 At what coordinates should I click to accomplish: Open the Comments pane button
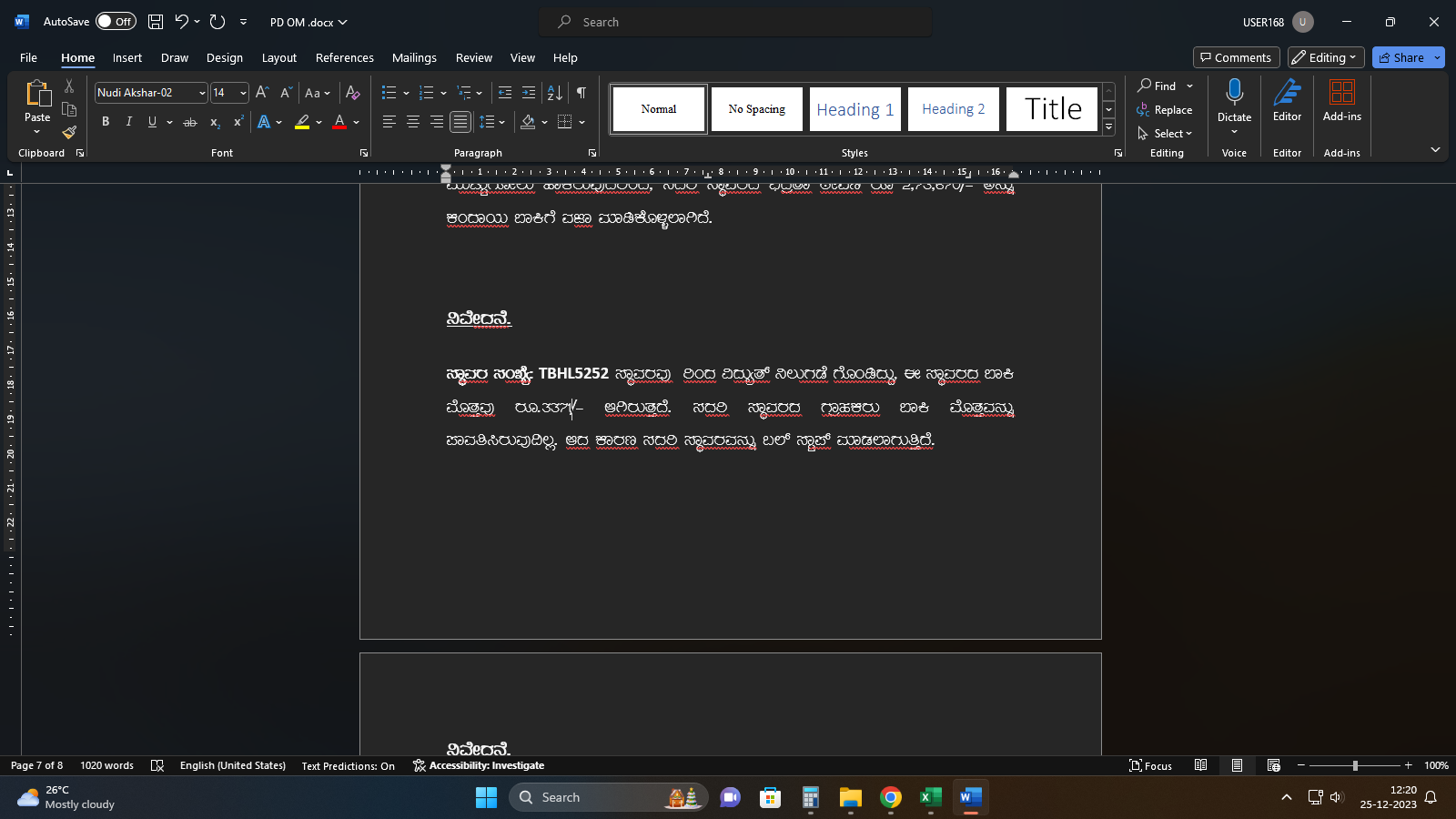[x=1236, y=57]
